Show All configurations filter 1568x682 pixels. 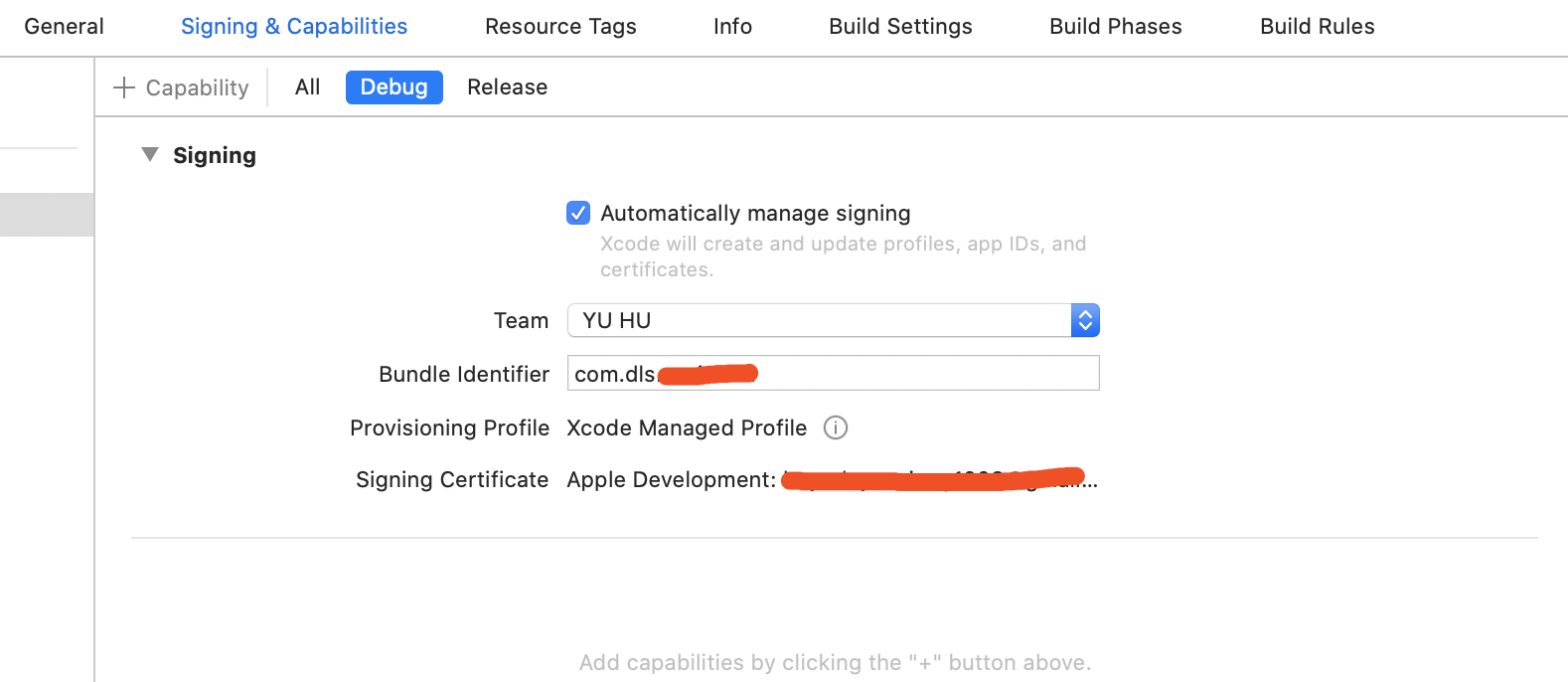coord(308,87)
